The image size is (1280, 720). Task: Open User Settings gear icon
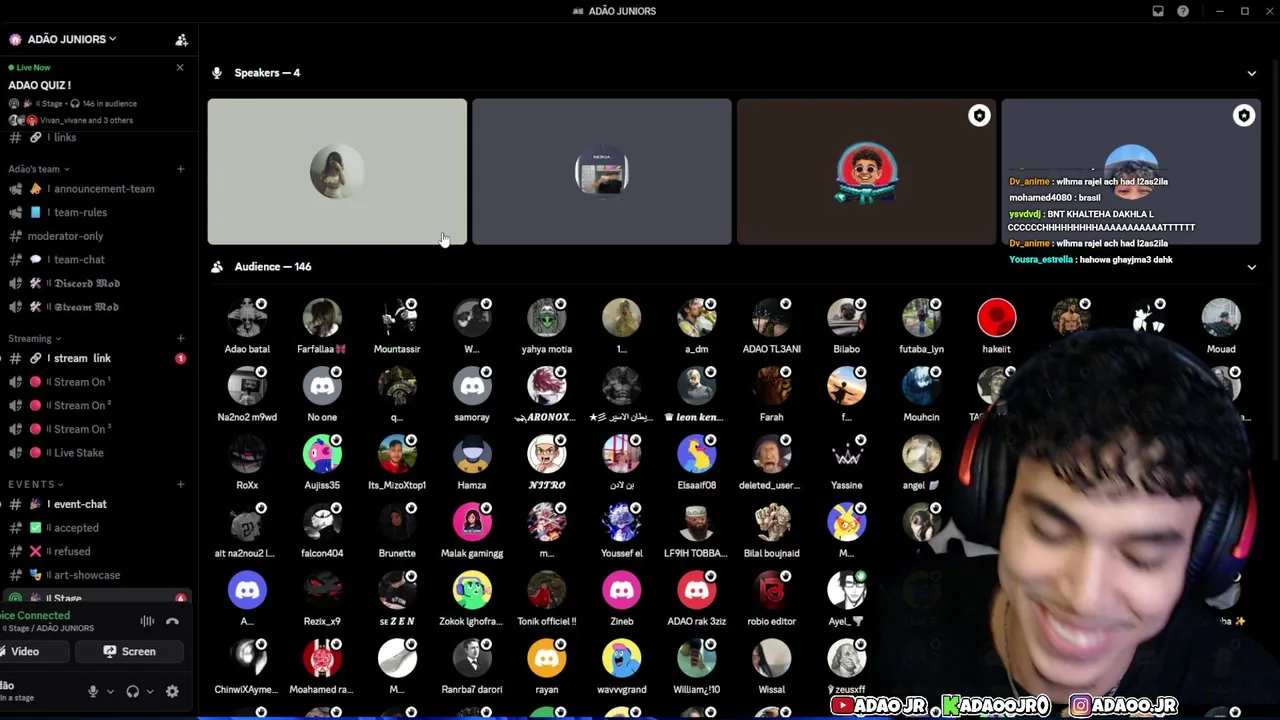(x=172, y=691)
